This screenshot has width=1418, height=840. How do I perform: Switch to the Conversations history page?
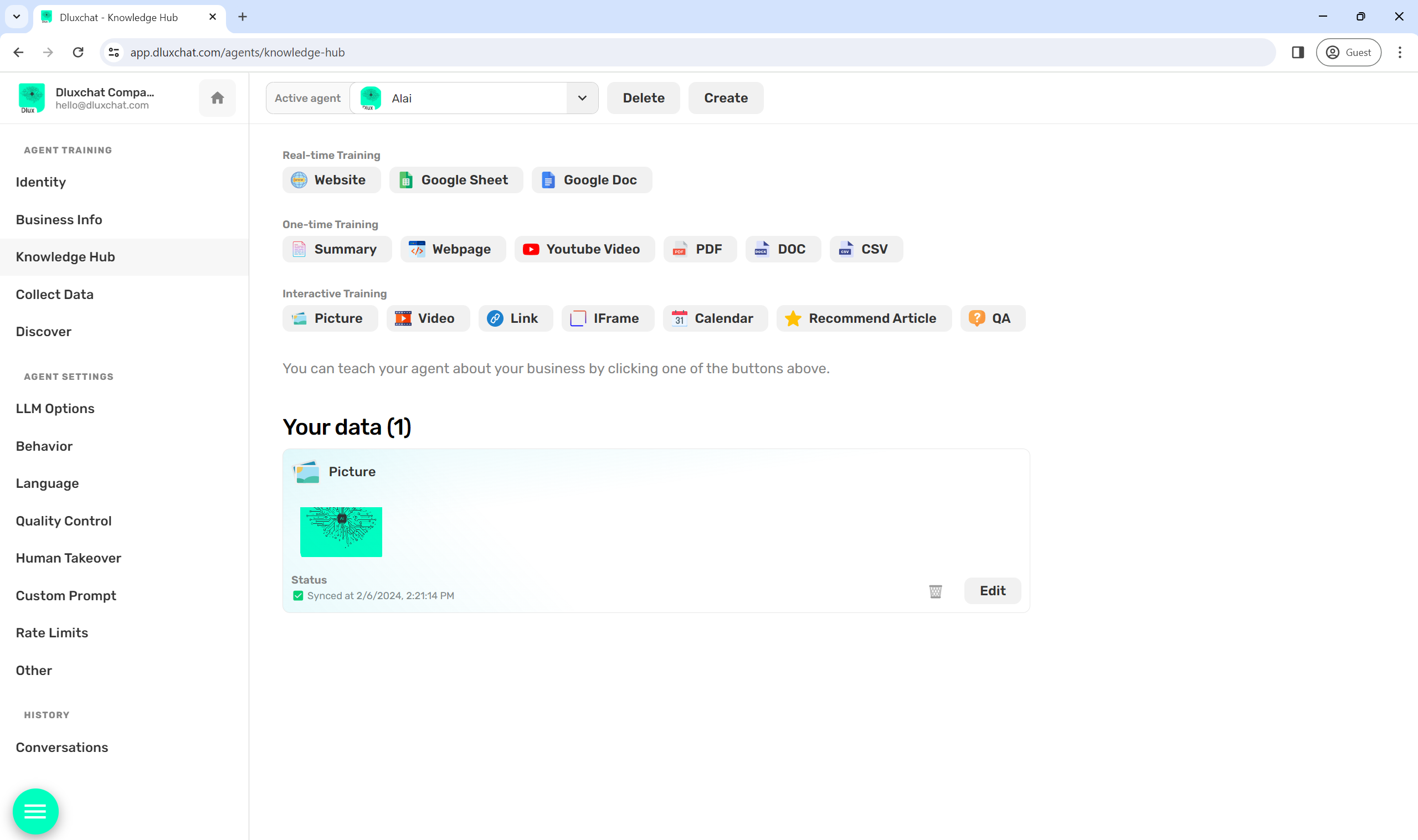(x=61, y=746)
